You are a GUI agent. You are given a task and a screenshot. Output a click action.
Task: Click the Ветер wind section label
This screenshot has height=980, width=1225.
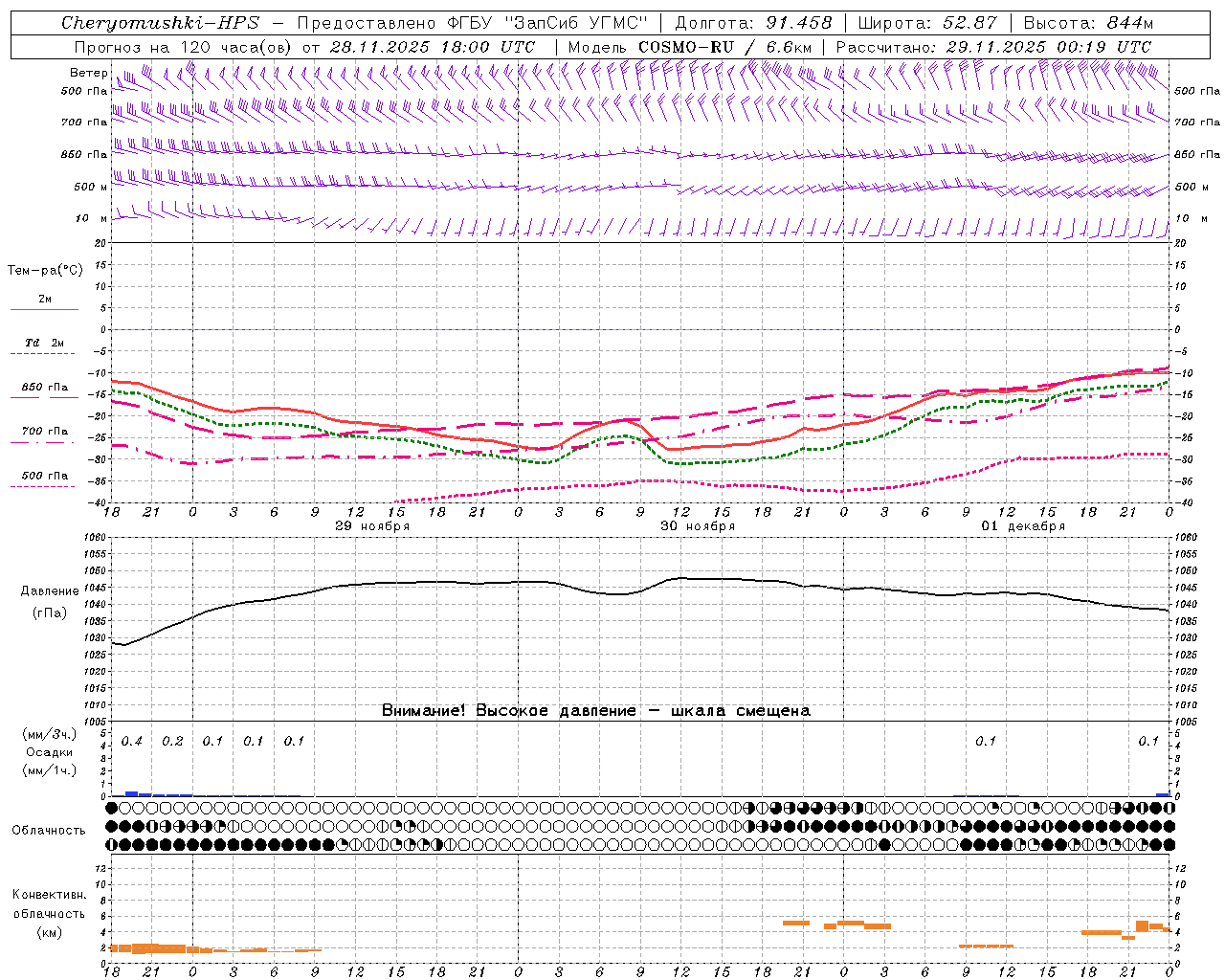tap(88, 73)
